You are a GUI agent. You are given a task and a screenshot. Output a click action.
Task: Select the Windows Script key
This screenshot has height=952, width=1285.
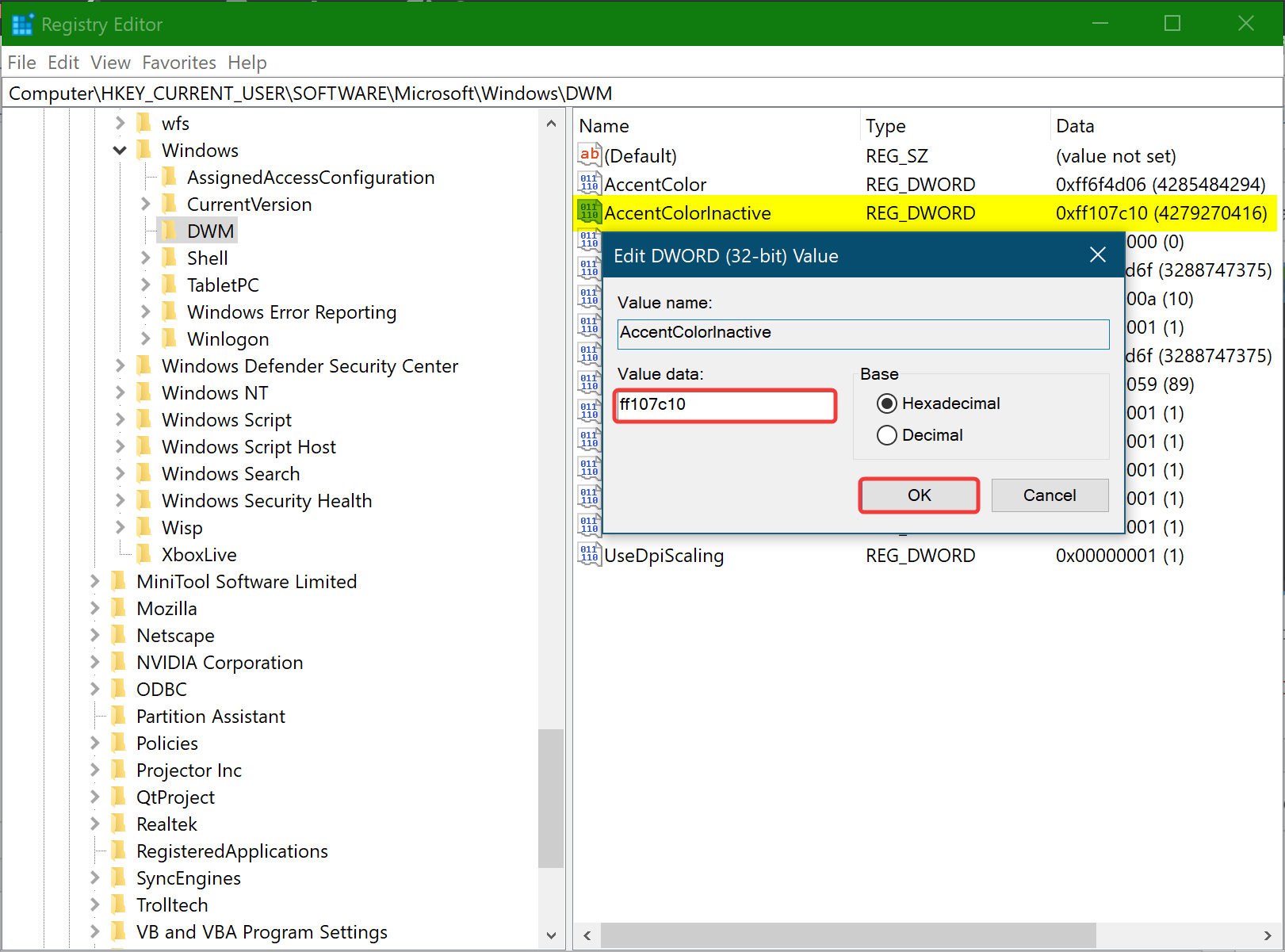[227, 420]
